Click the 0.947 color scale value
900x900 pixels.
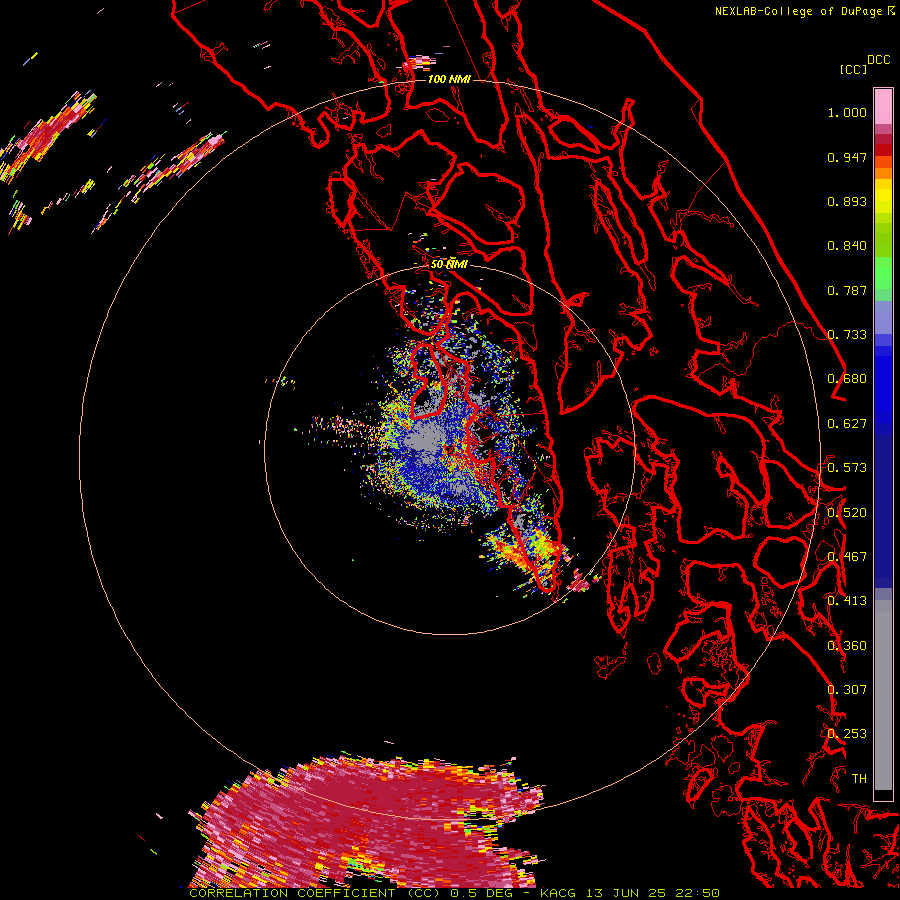click(847, 157)
